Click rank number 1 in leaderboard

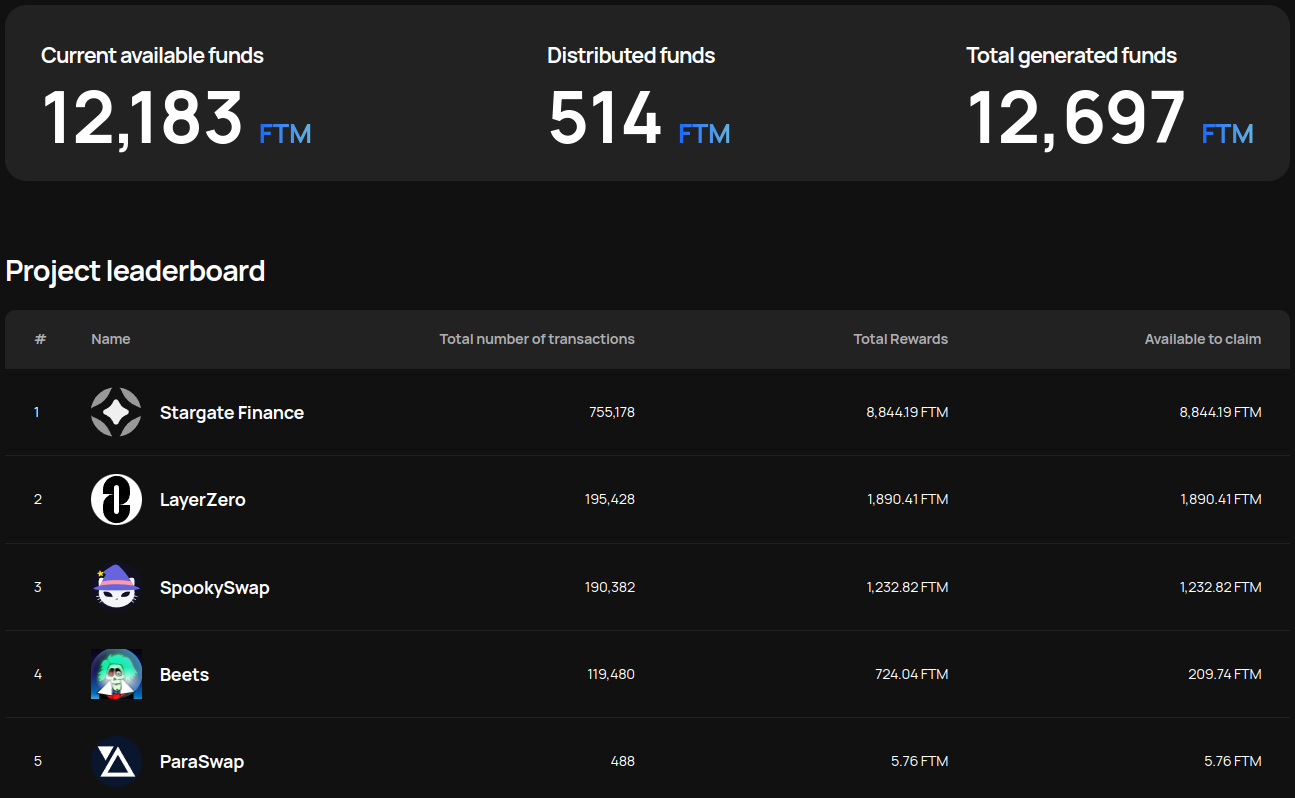(37, 412)
